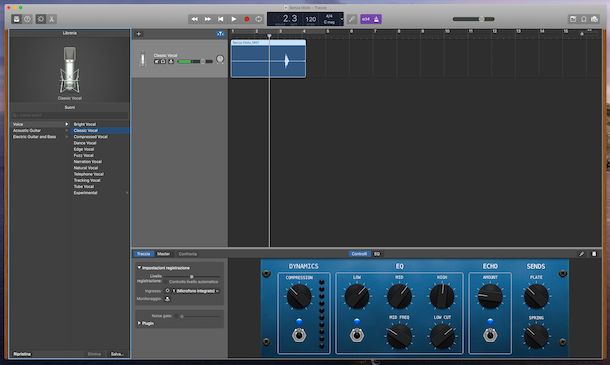
Task: Click the time signature and key display
Action: click(329, 19)
